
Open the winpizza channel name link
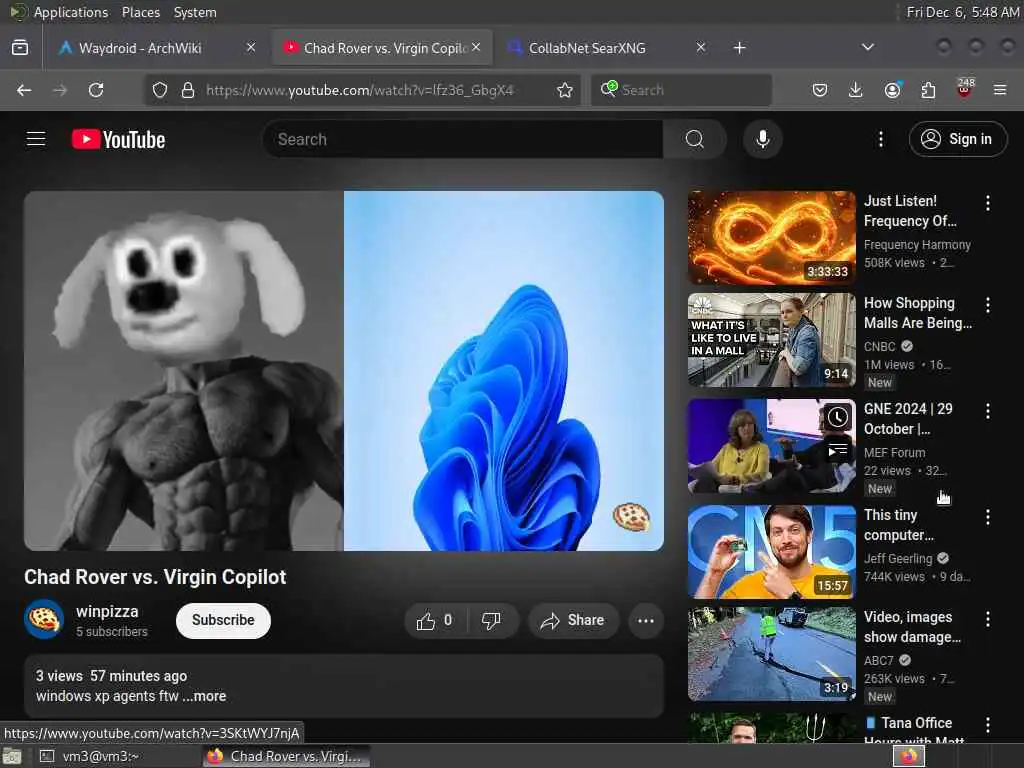[107, 612]
